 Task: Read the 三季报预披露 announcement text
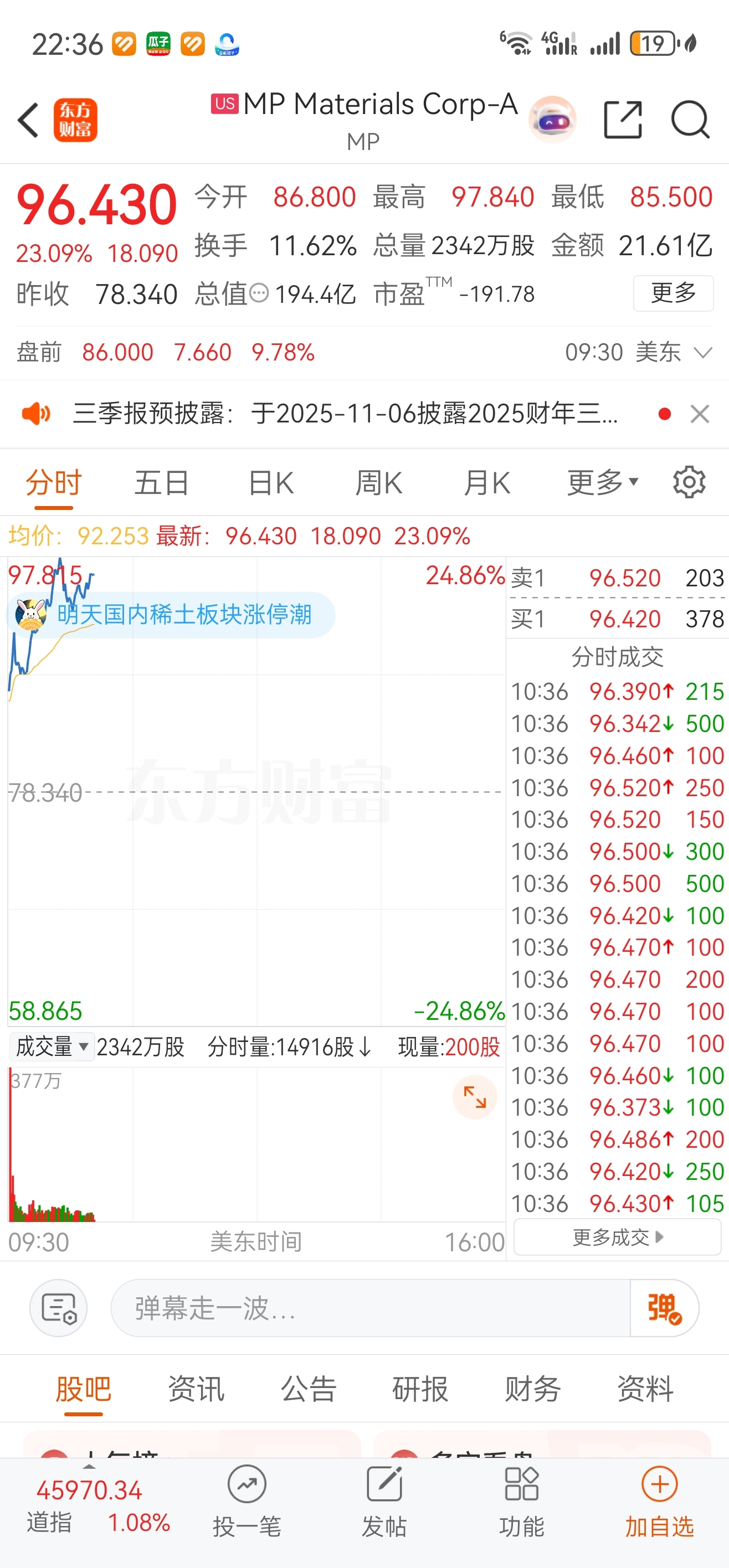click(345, 414)
